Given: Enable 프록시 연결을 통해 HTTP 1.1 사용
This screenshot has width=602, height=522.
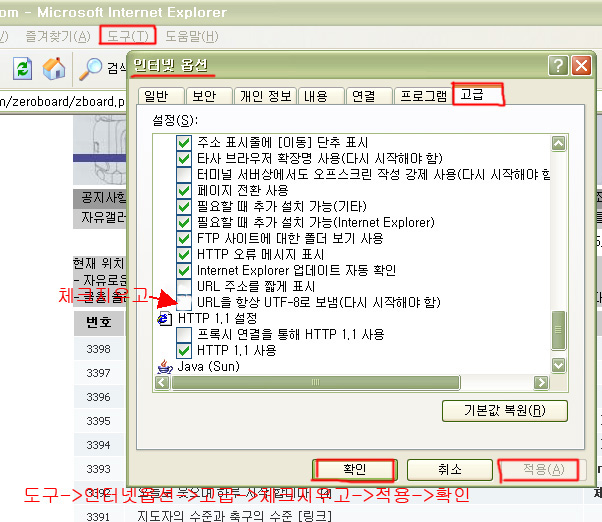Looking at the screenshot, I should point(184,335).
